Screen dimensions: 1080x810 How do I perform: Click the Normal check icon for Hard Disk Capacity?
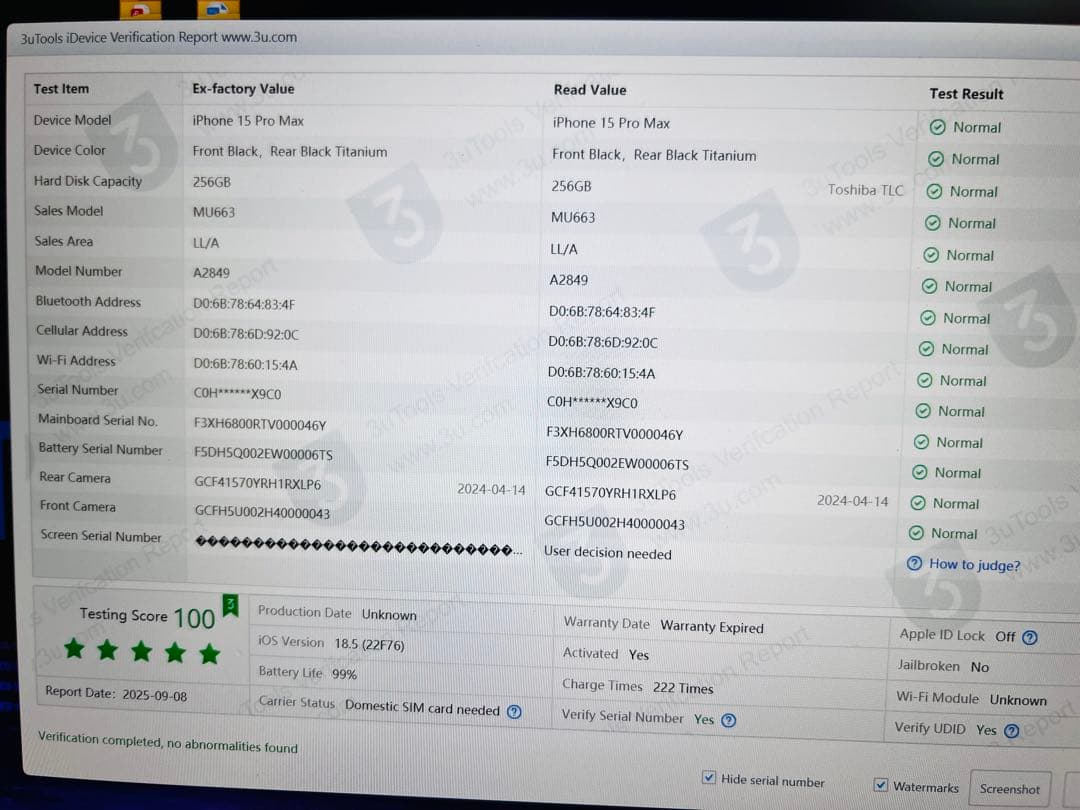click(934, 191)
